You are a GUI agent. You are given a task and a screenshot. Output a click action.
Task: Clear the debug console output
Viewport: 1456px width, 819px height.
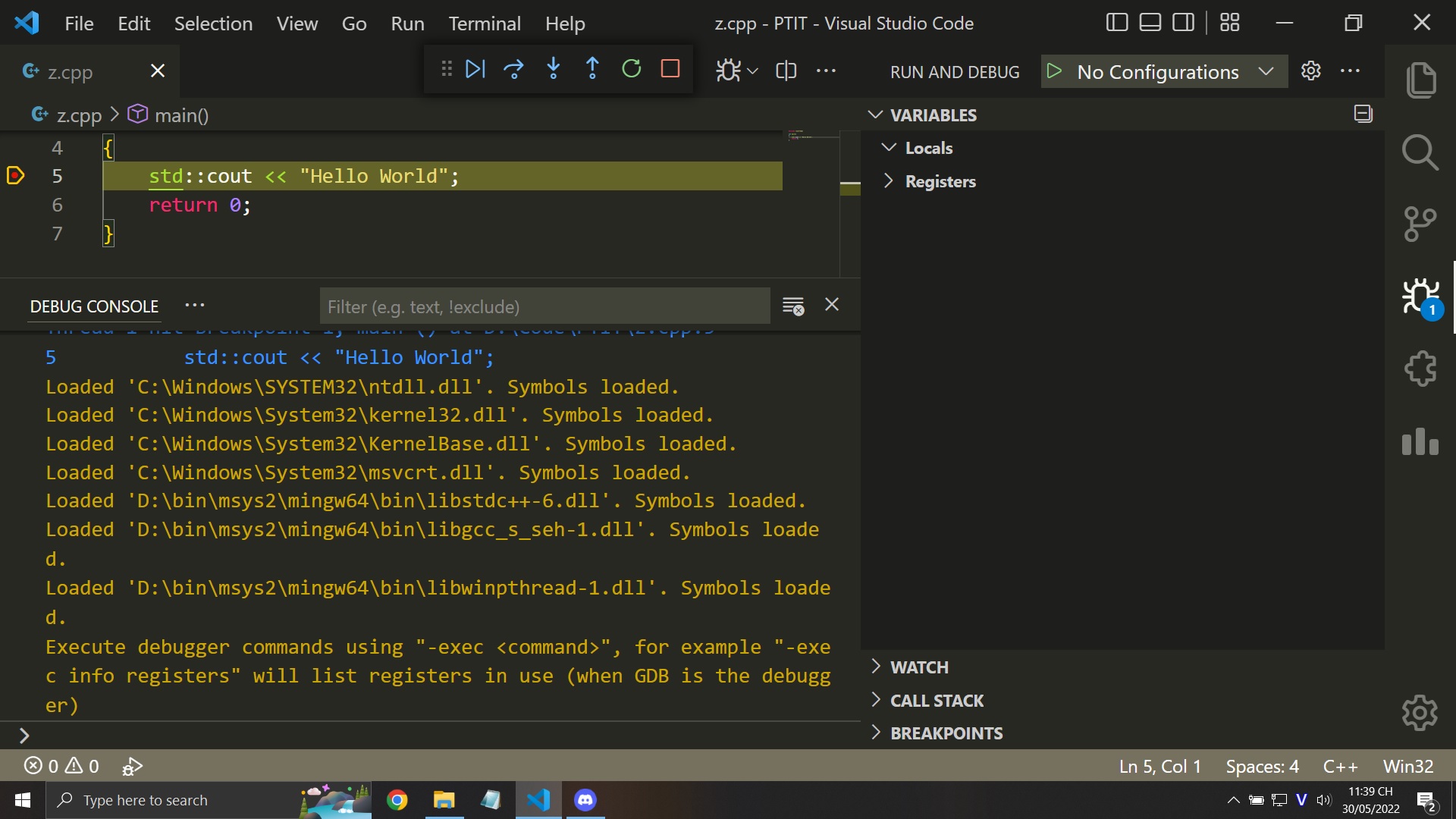click(793, 306)
